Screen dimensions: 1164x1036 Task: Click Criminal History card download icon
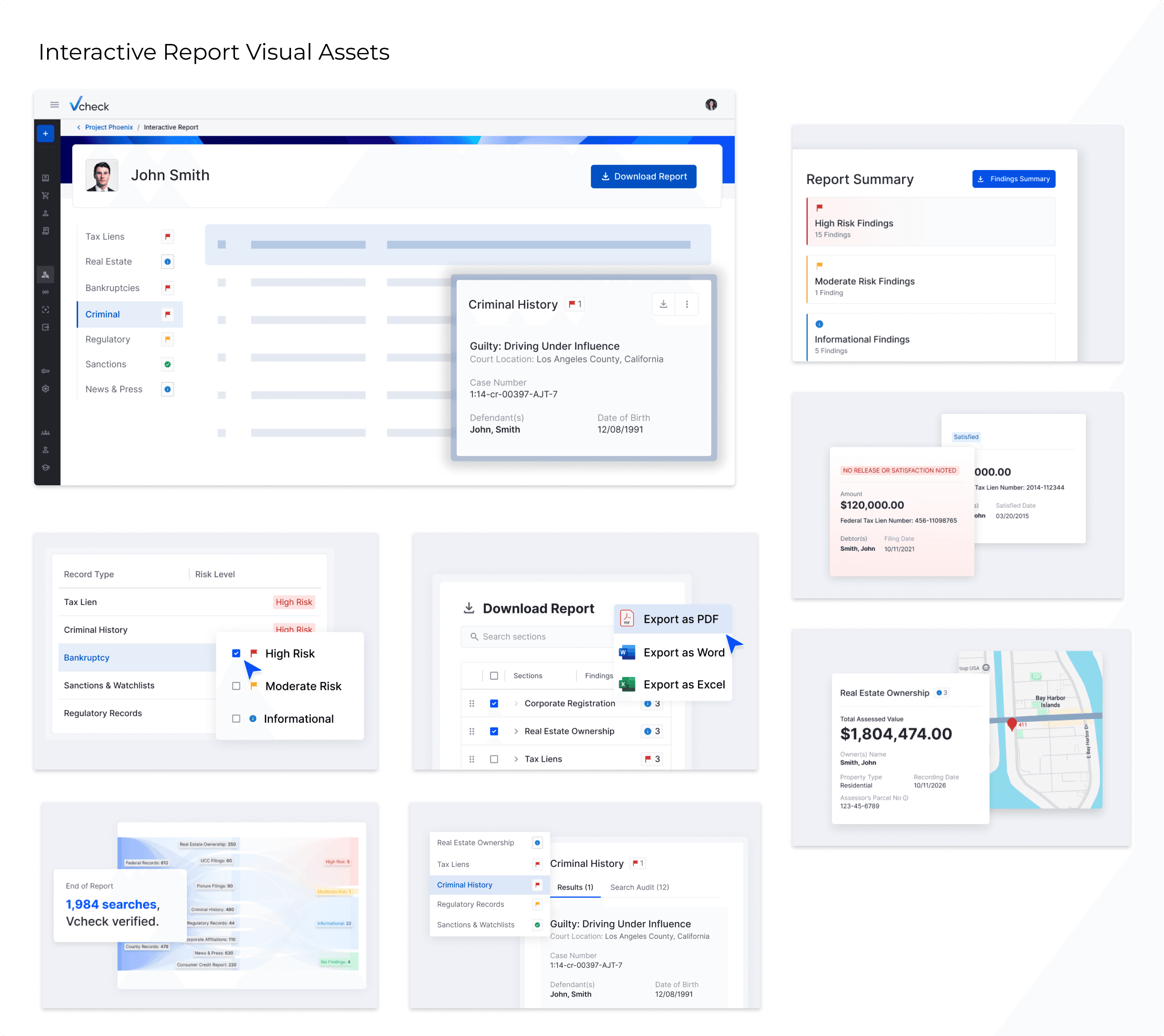(x=663, y=305)
